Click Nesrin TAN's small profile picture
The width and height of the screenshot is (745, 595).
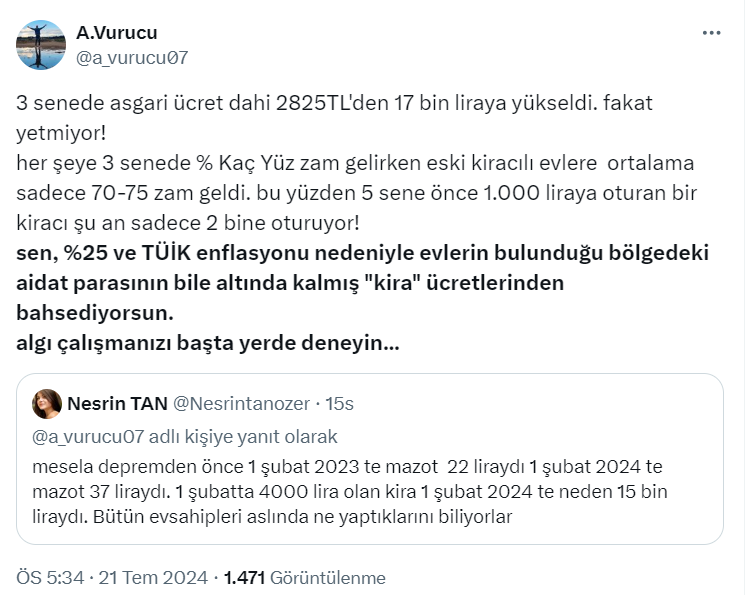coord(47,403)
